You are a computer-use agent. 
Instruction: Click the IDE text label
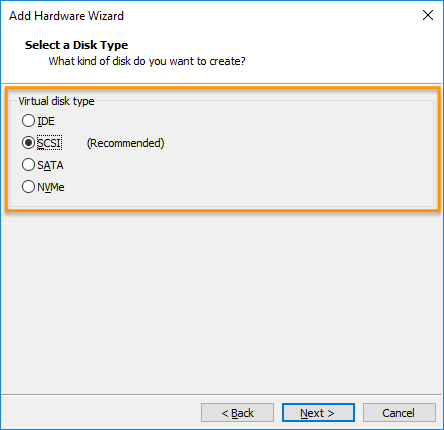(x=46, y=121)
